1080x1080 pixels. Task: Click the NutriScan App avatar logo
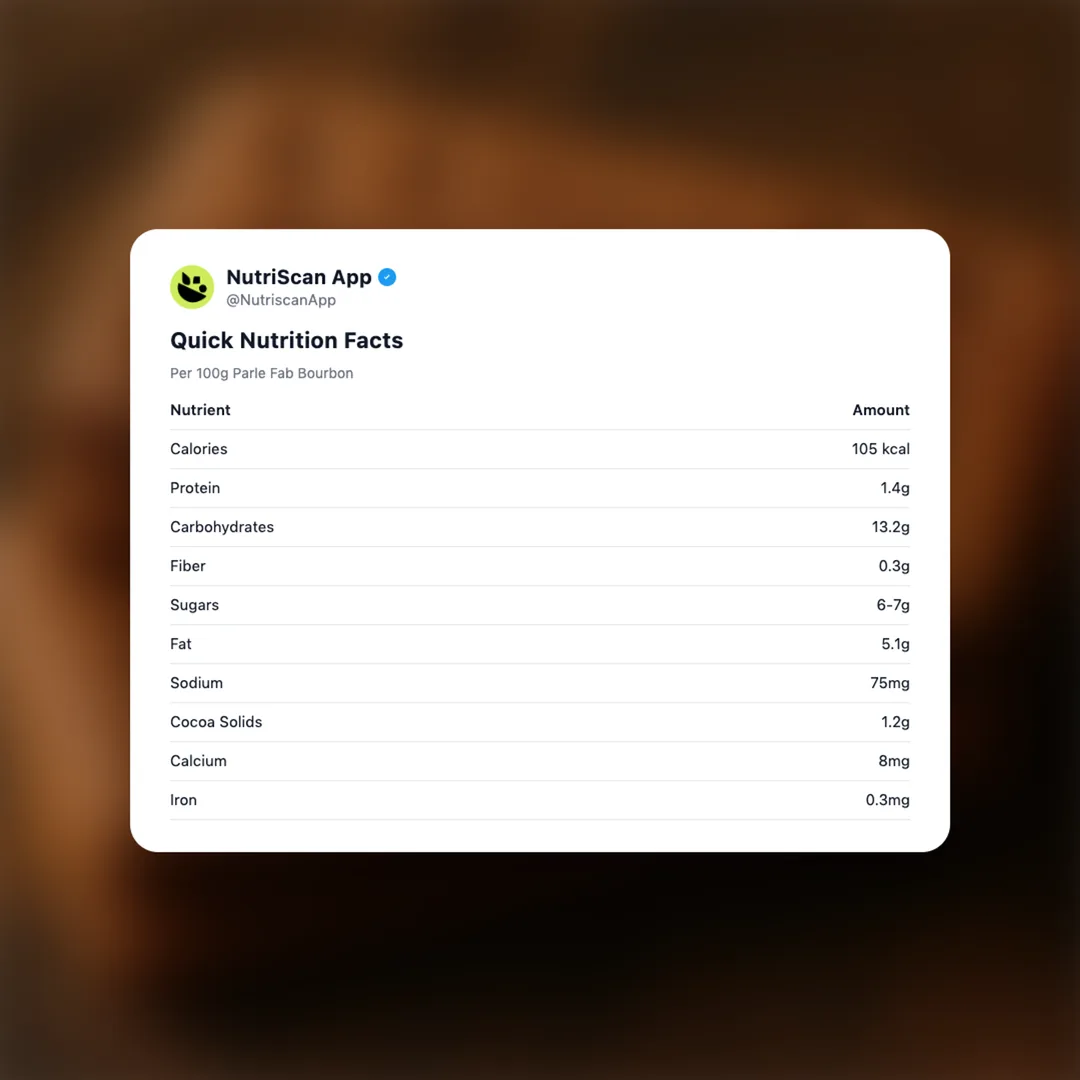192,287
